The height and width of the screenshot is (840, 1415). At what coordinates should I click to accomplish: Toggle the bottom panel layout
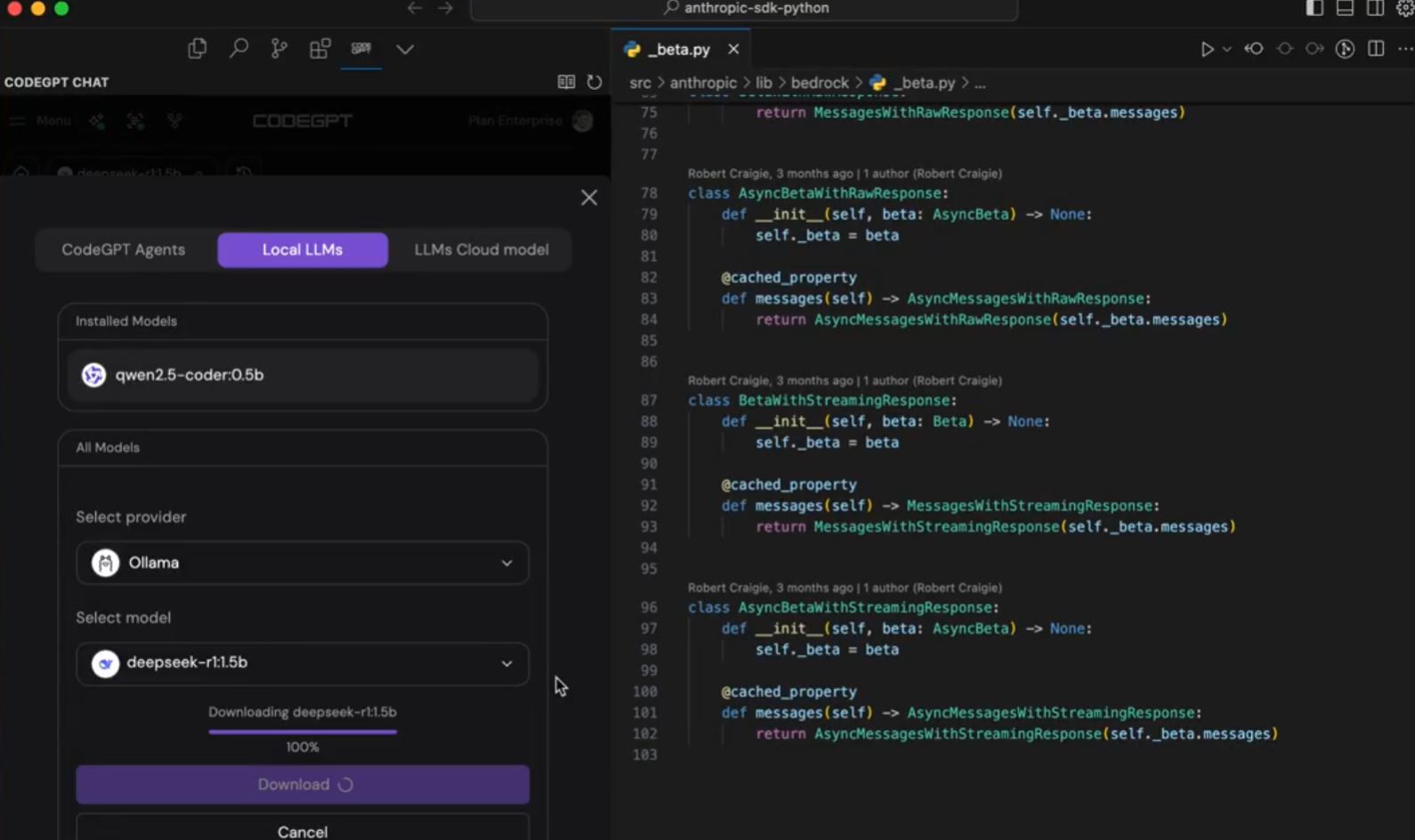pos(1345,8)
